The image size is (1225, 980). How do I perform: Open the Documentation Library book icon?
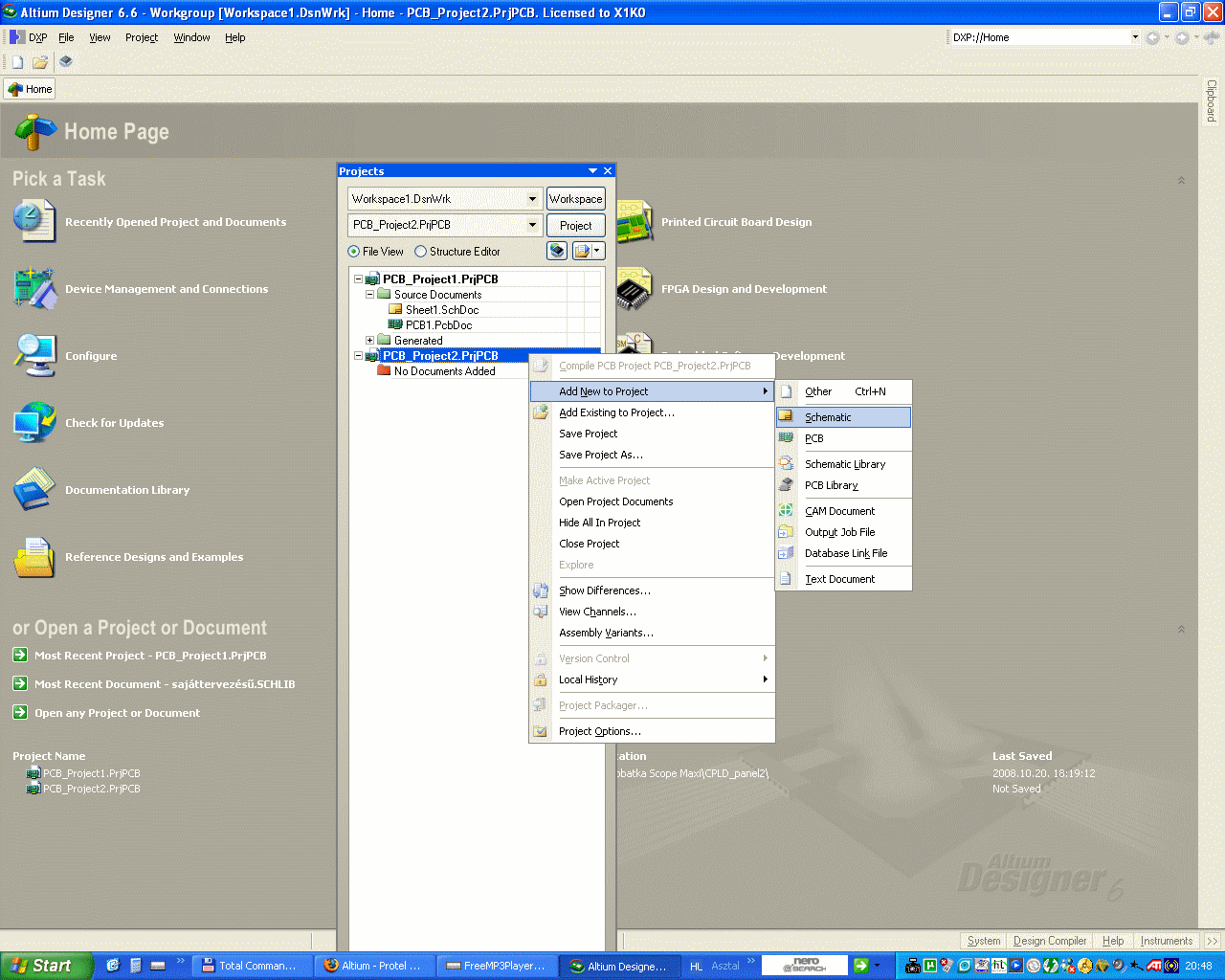pos(34,489)
